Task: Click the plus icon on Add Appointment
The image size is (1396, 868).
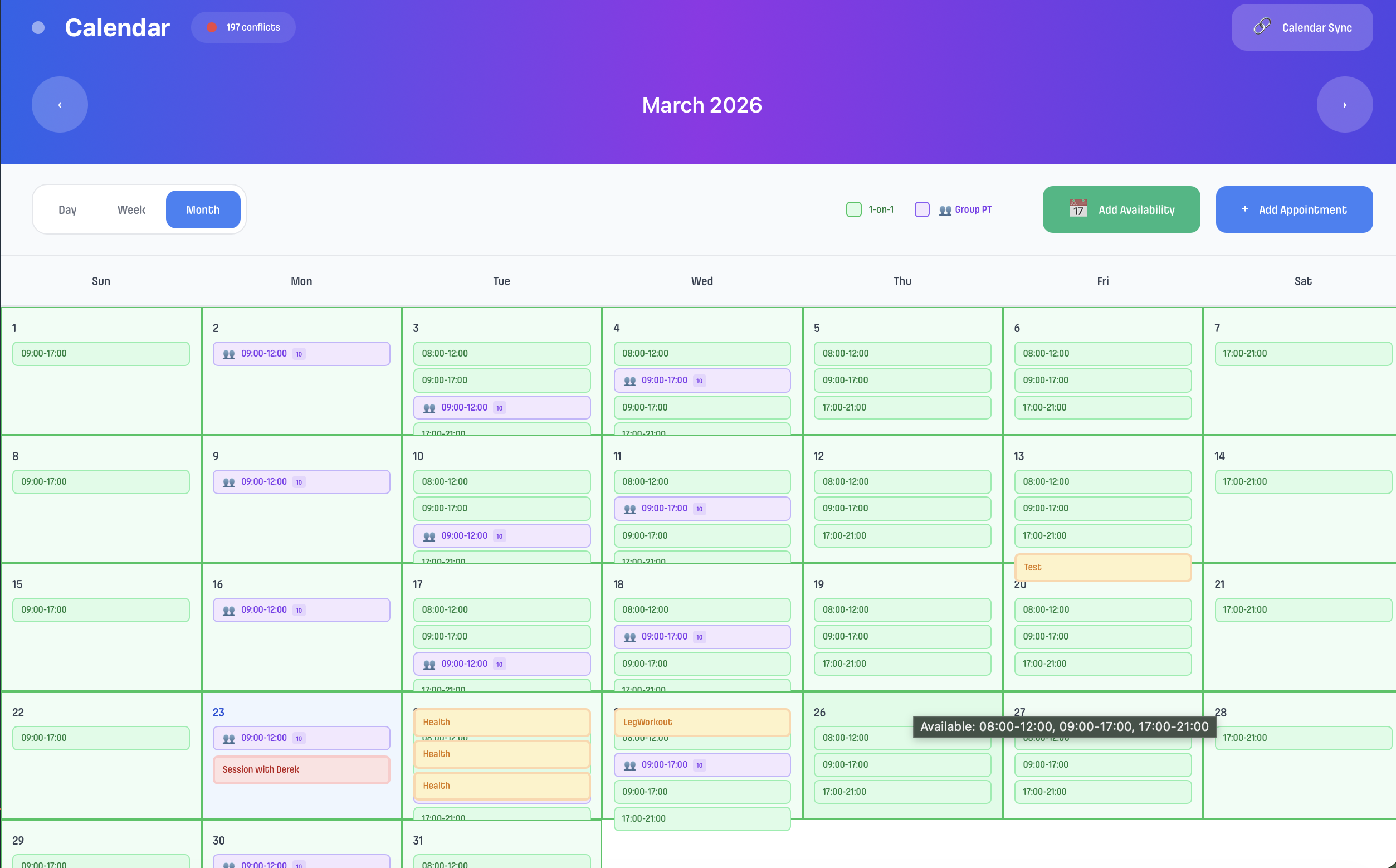Action: 1244,209
